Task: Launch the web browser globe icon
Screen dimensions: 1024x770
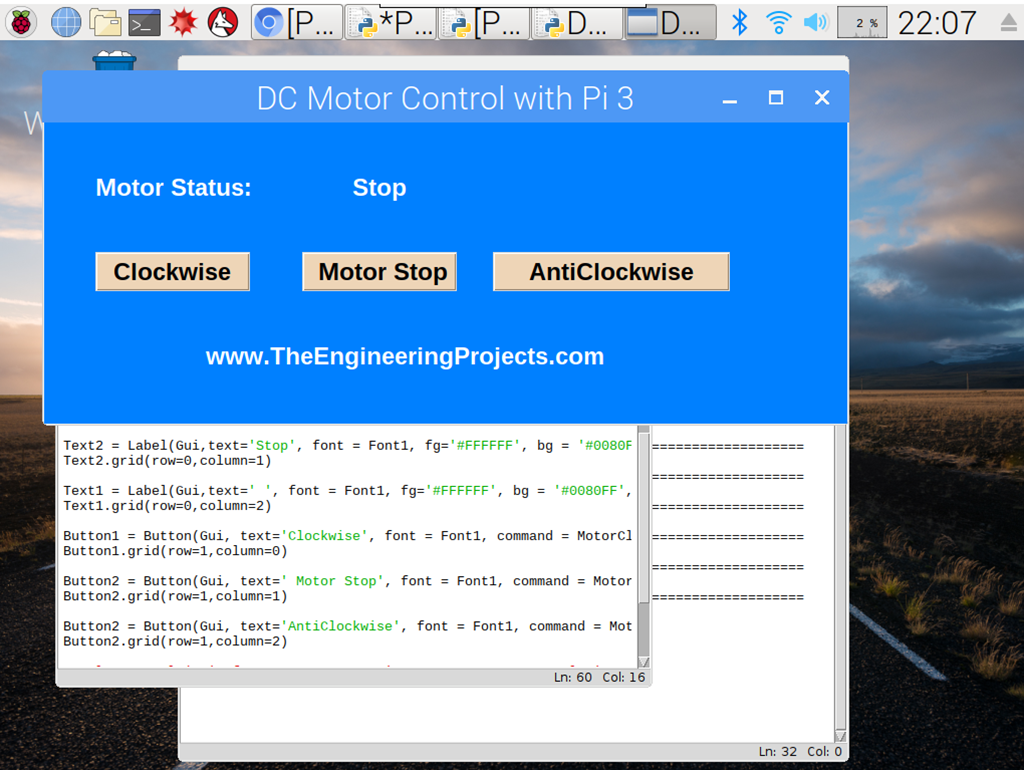Action: (x=66, y=21)
